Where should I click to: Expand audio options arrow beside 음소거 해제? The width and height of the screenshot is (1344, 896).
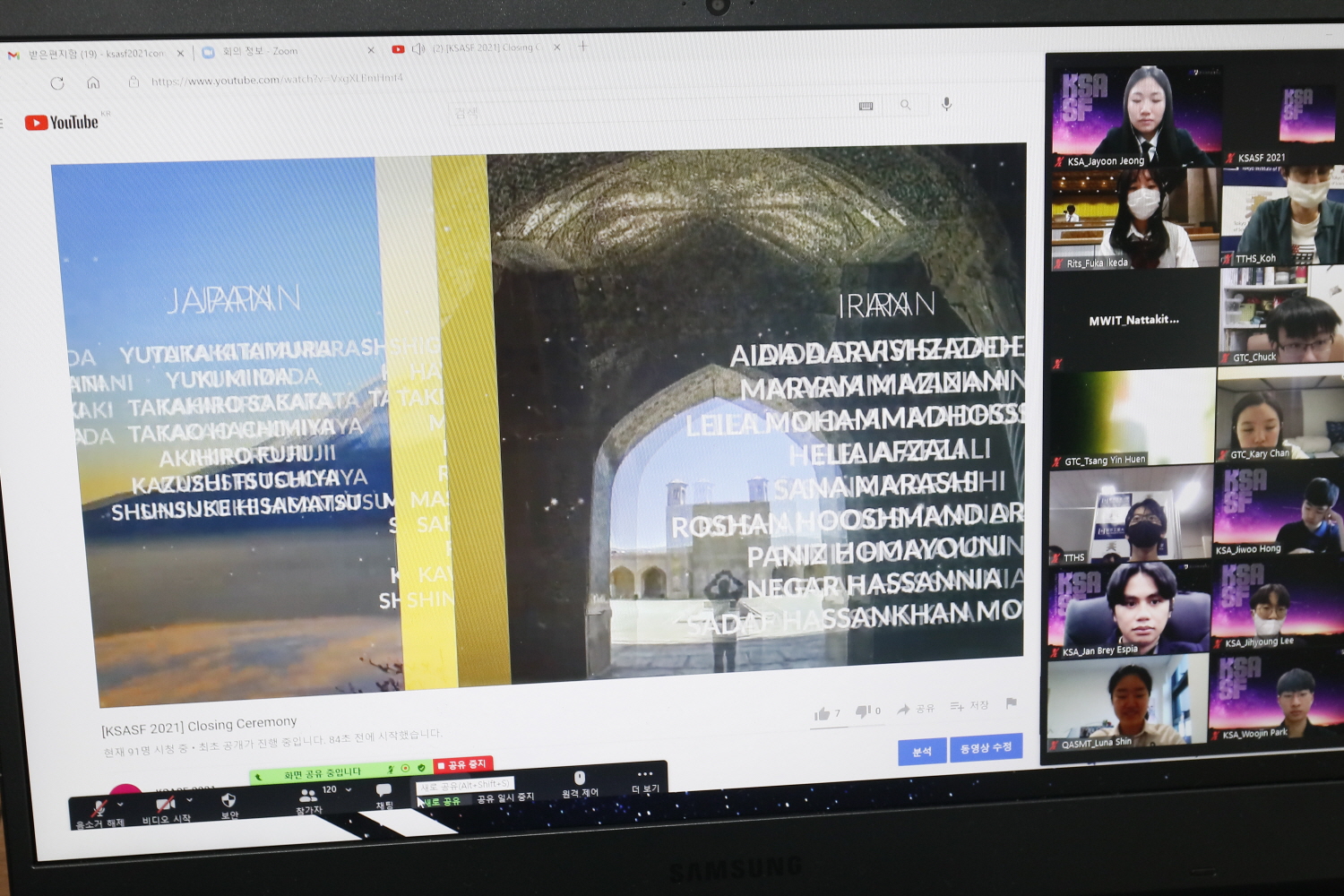click(120, 805)
